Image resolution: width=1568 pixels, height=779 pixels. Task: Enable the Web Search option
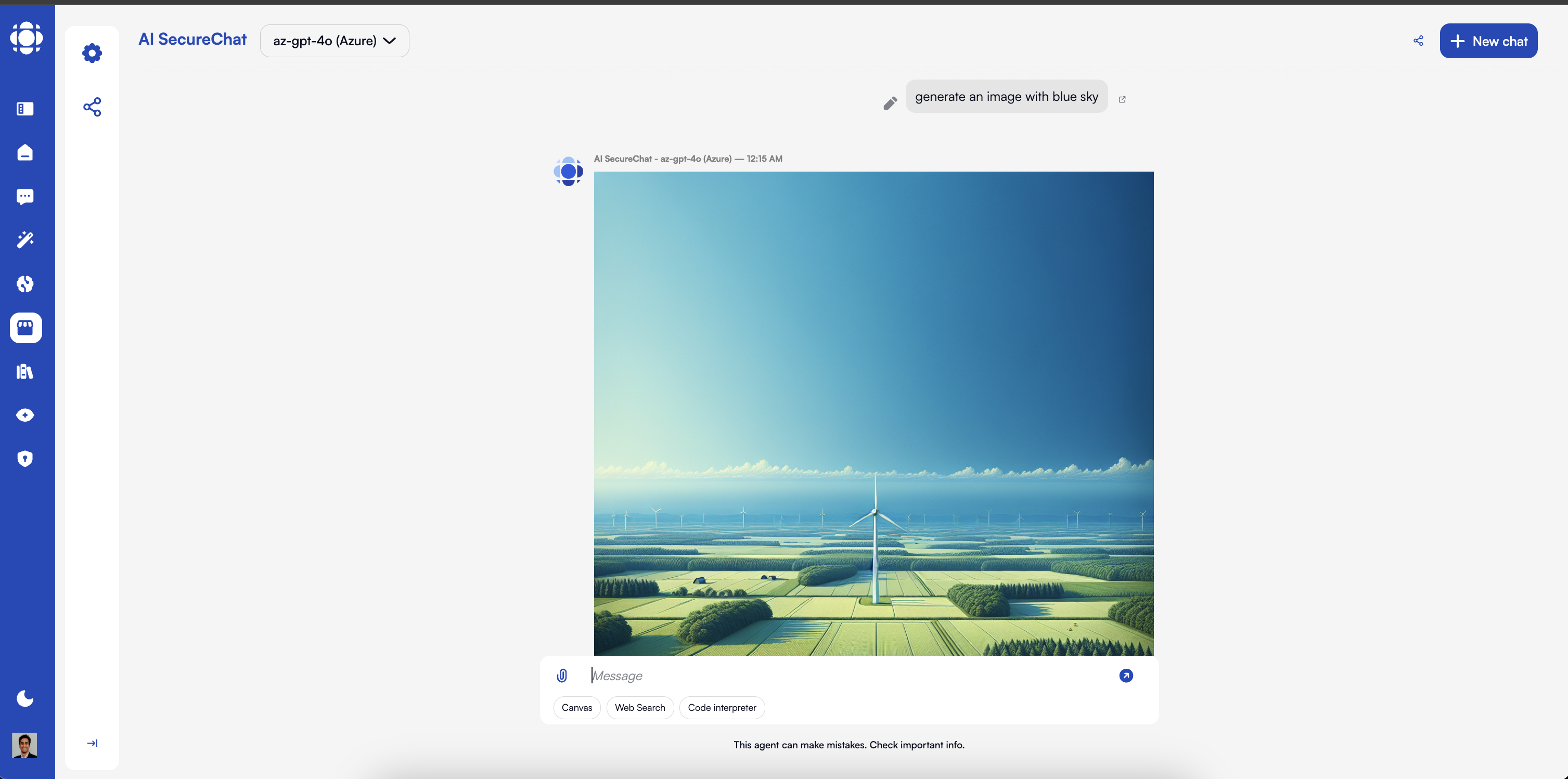coord(640,708)
